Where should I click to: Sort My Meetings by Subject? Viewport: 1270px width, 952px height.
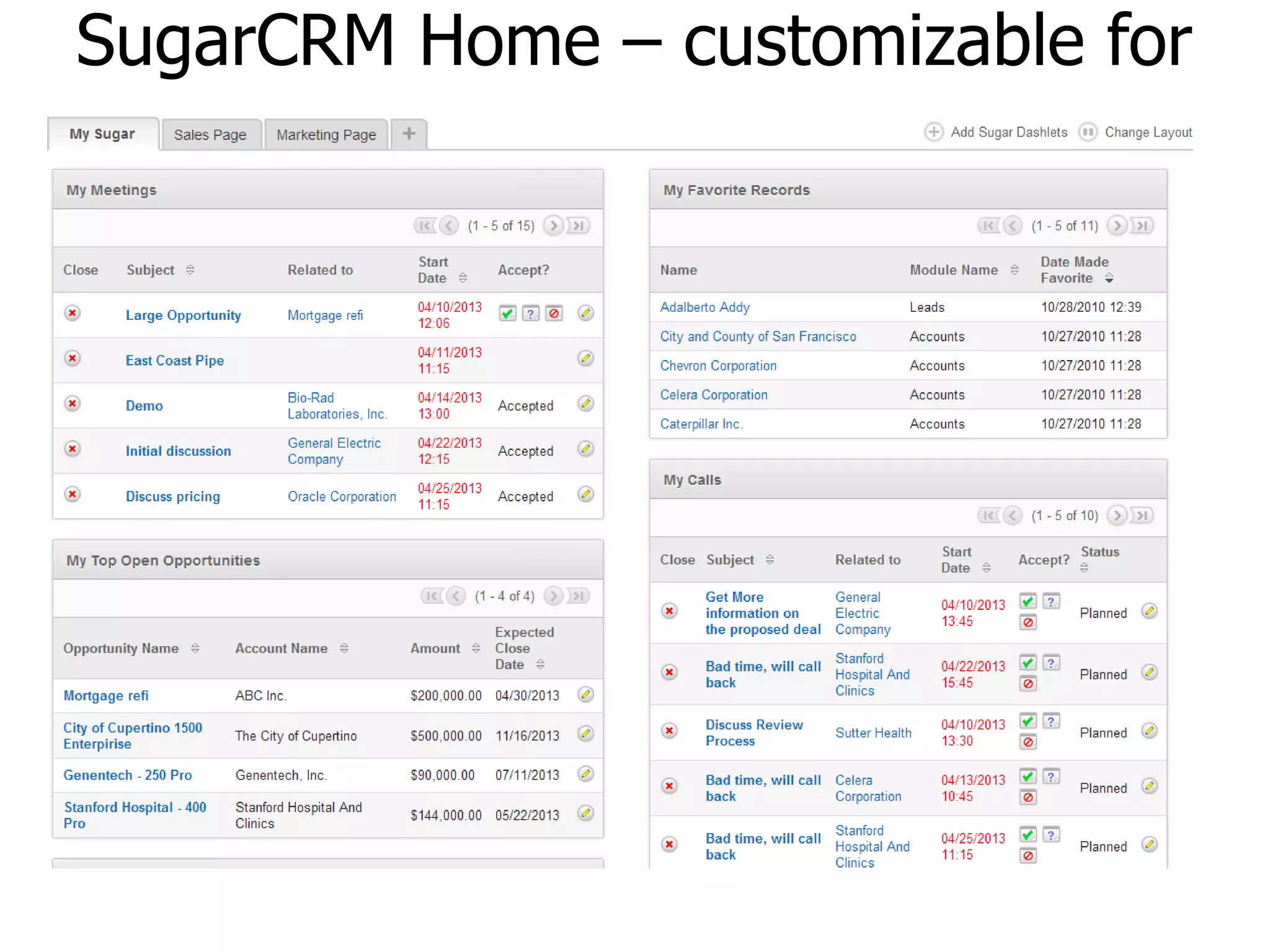(190, 270)
